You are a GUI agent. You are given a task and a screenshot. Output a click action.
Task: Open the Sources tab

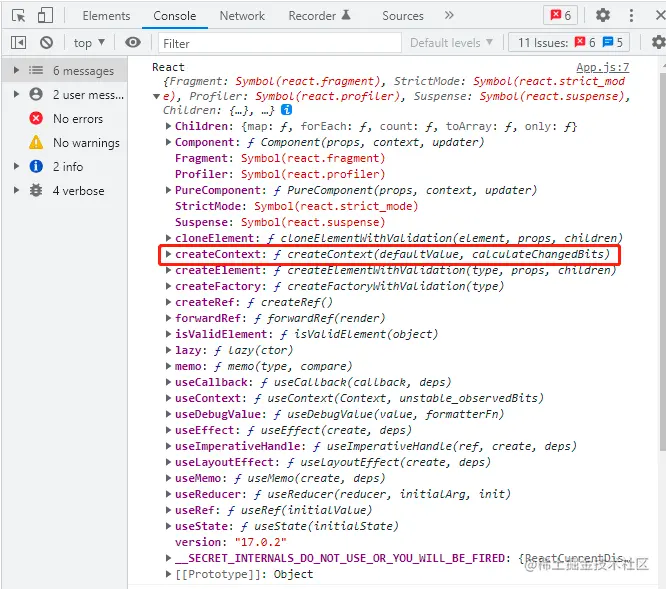(403, 16)
